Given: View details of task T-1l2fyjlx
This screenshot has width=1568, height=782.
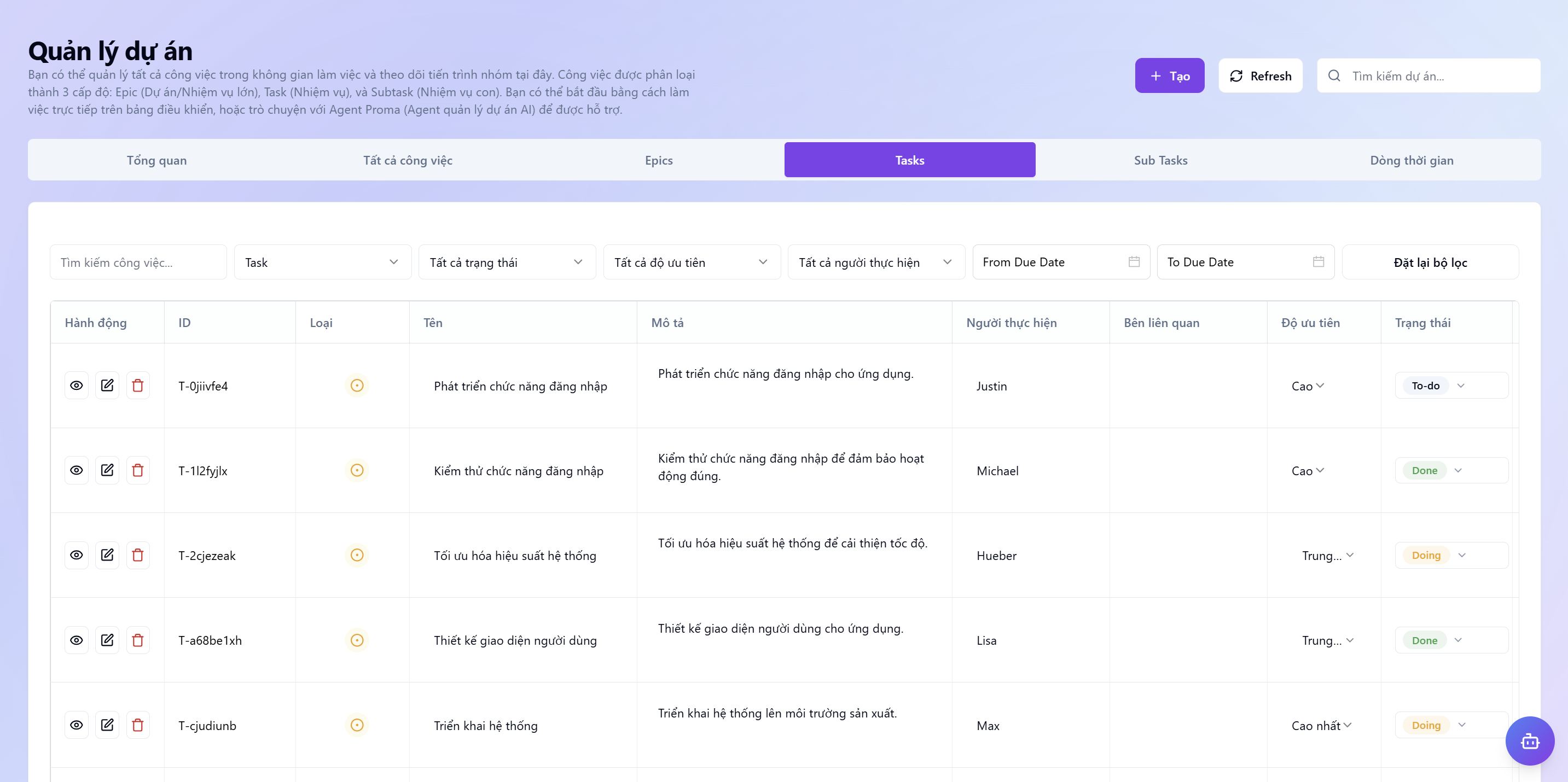Looking at the screenshot, I should [76, 470].
